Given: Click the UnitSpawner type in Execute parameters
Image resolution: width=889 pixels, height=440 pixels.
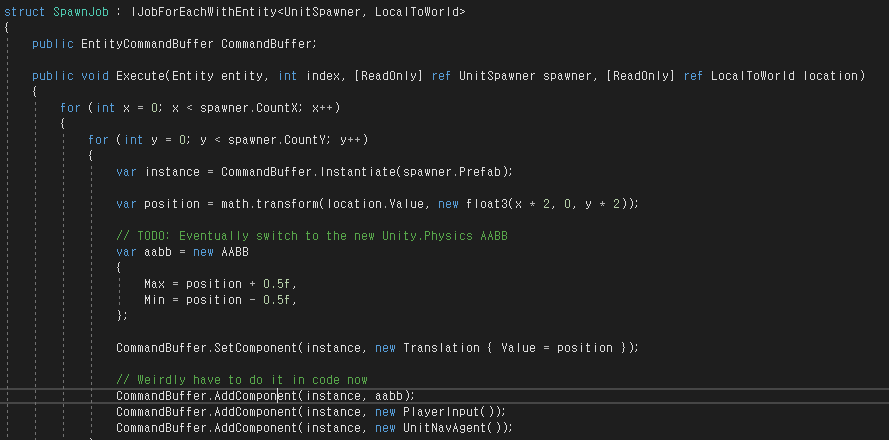Looking at the screenshot, I should point(497,76).
